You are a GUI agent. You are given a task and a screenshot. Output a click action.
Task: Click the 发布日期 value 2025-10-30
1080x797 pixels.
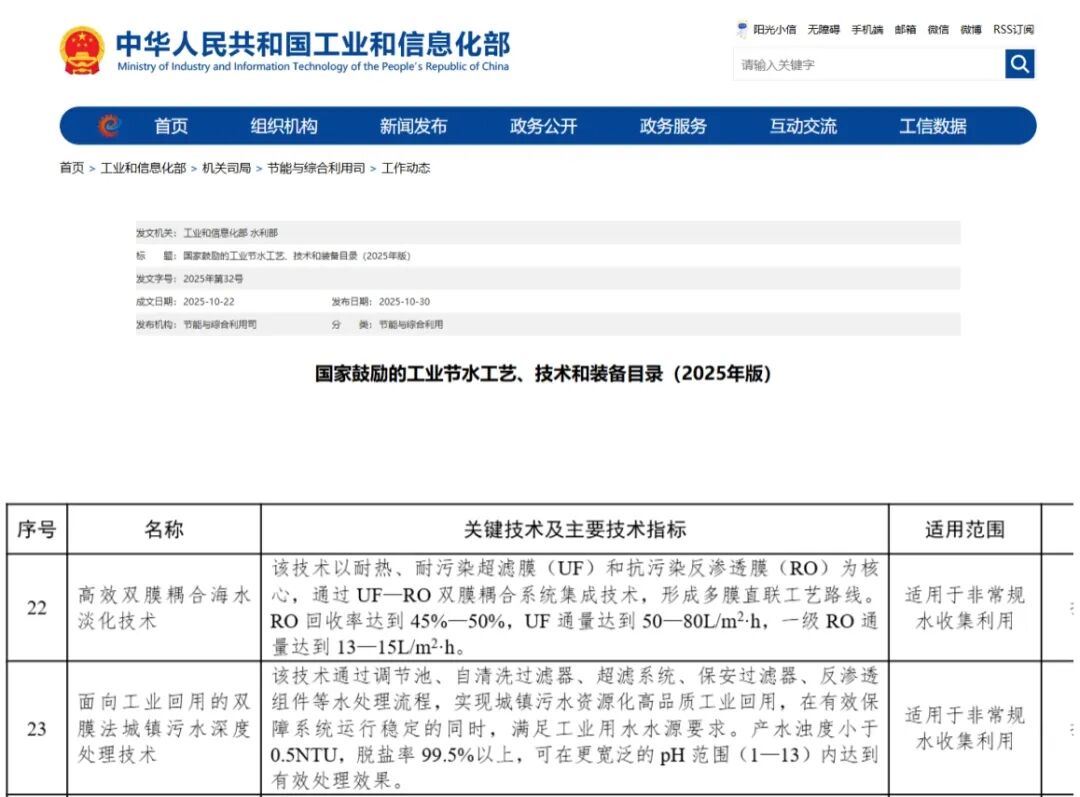404,302
